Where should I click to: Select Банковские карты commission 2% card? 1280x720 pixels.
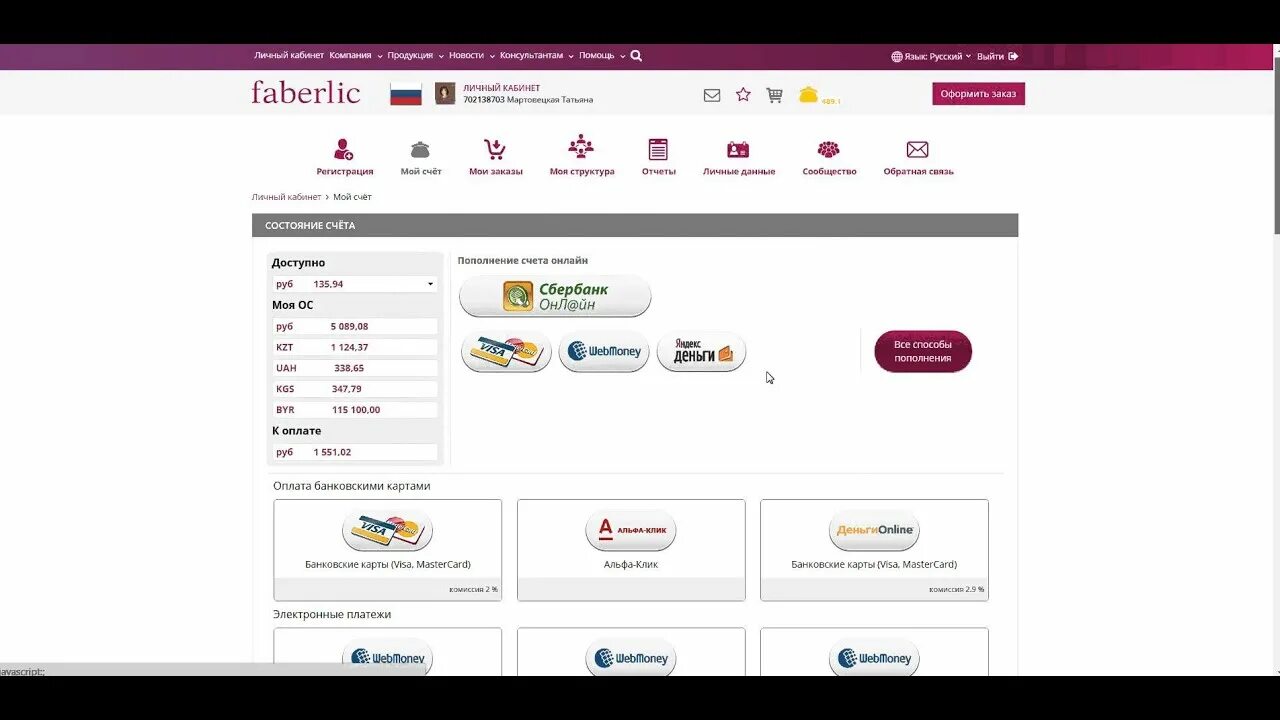(388, 550)
